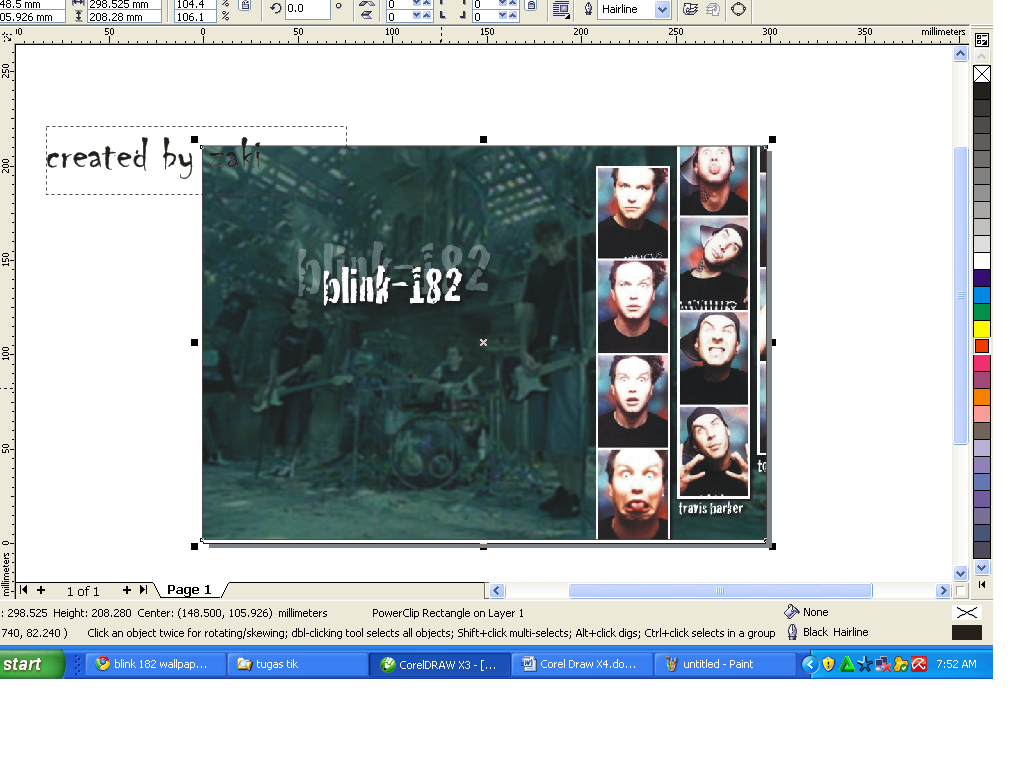Open the color palette flyout icon
The height and width of the screenshot is (768, 1024).
click(x=982, y=40)
